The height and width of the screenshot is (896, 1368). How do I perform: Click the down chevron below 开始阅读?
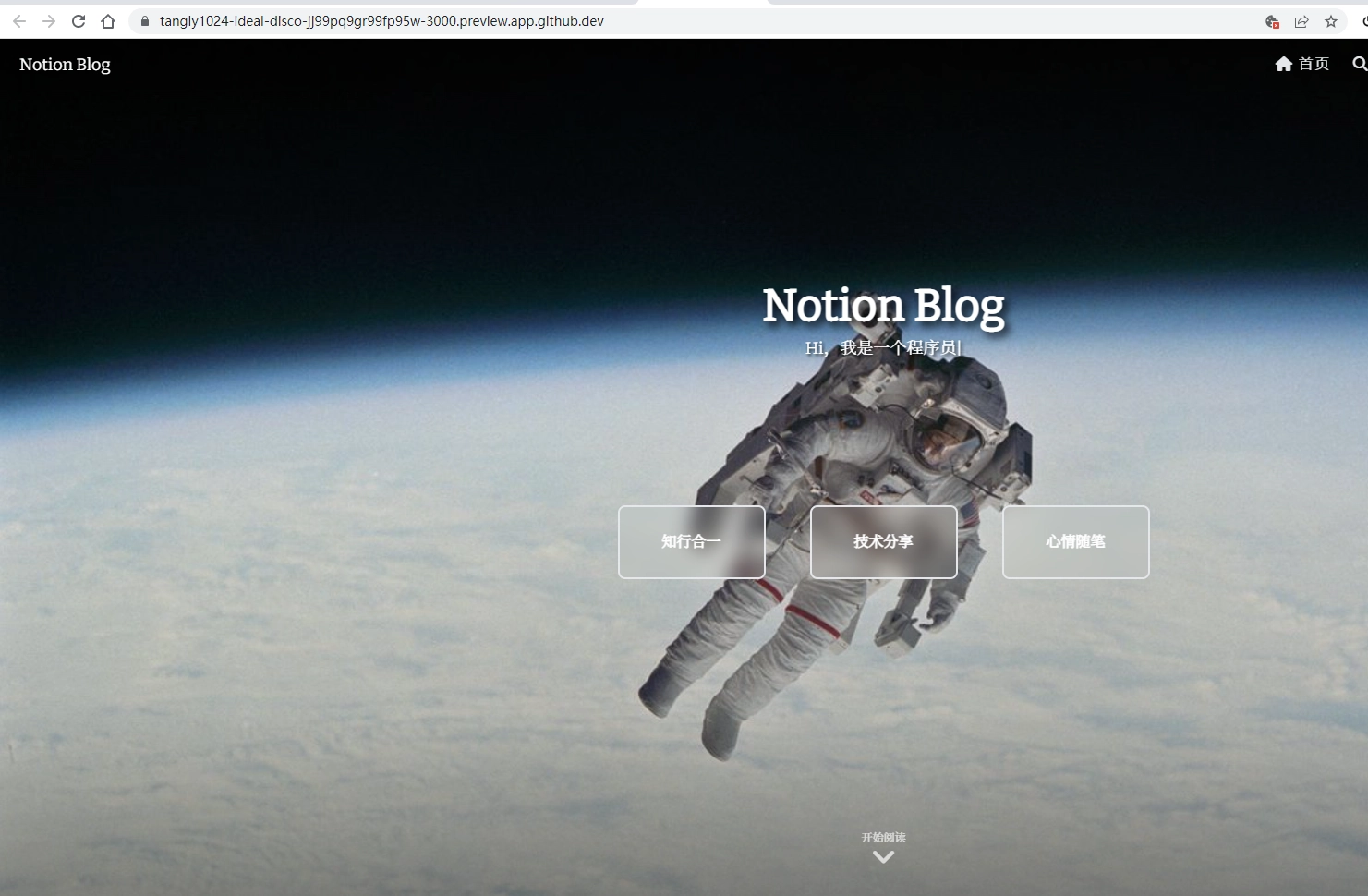(x=884, y=857)
